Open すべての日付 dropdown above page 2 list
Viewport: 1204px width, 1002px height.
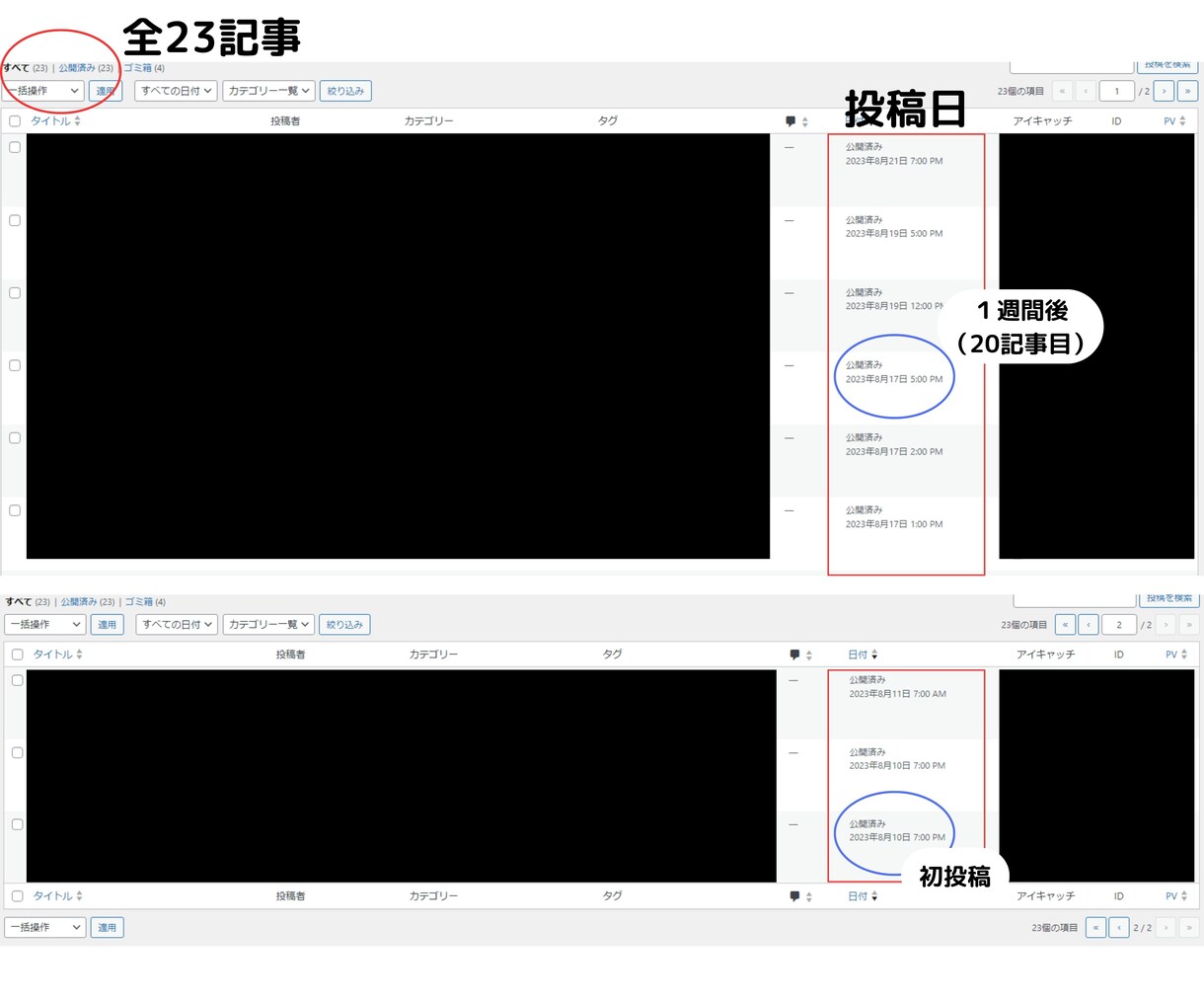[x=177, y=624]
